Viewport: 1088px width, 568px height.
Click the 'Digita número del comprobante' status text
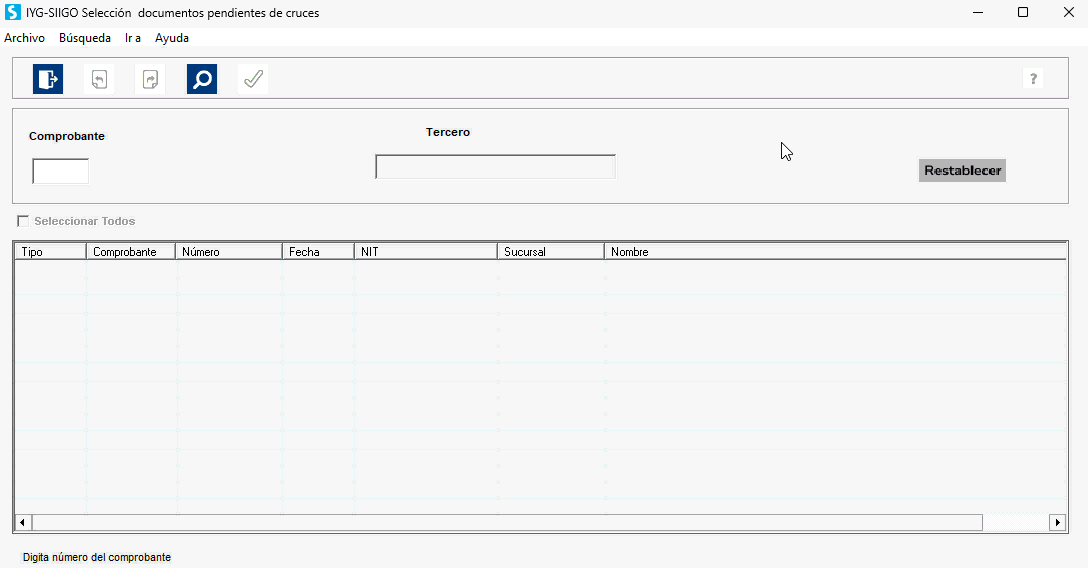pyautogui.click(x=96, y=557)
